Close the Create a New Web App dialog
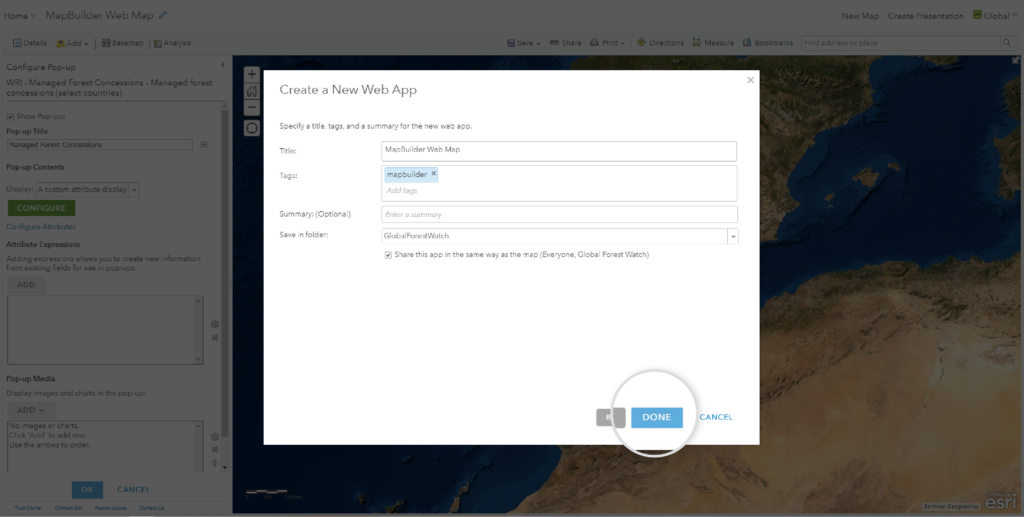The width and height of the screenshot is (1024, 517). pyautogui.click(x=750, y=80)
